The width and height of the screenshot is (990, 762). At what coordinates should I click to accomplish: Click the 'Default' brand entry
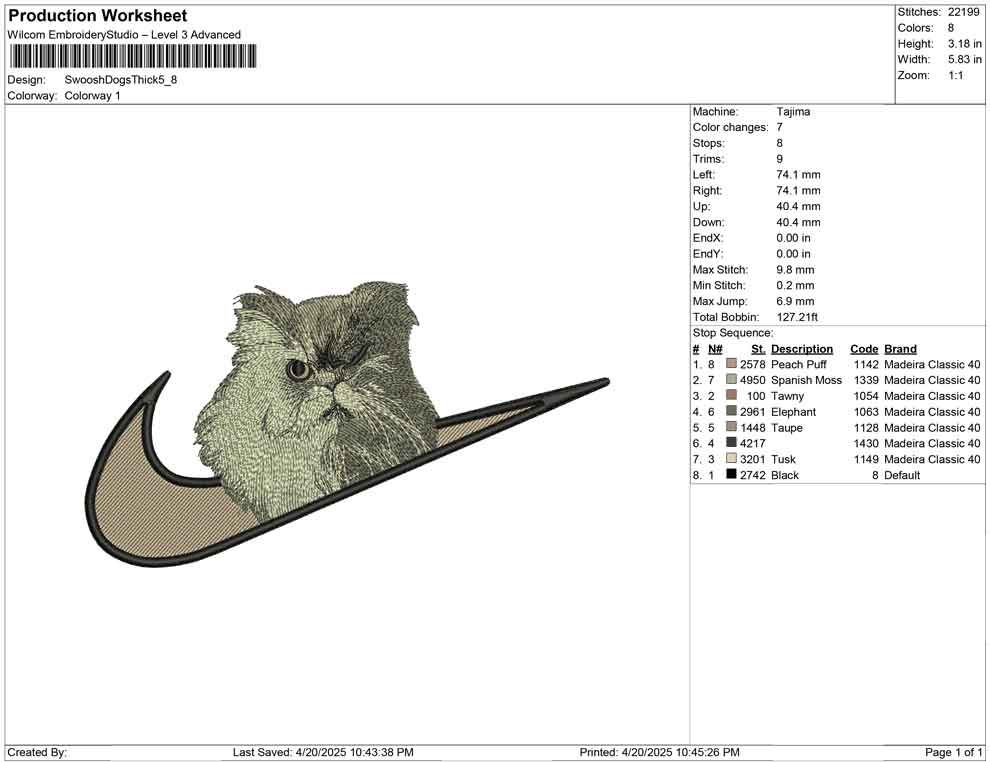click(903, 475)
